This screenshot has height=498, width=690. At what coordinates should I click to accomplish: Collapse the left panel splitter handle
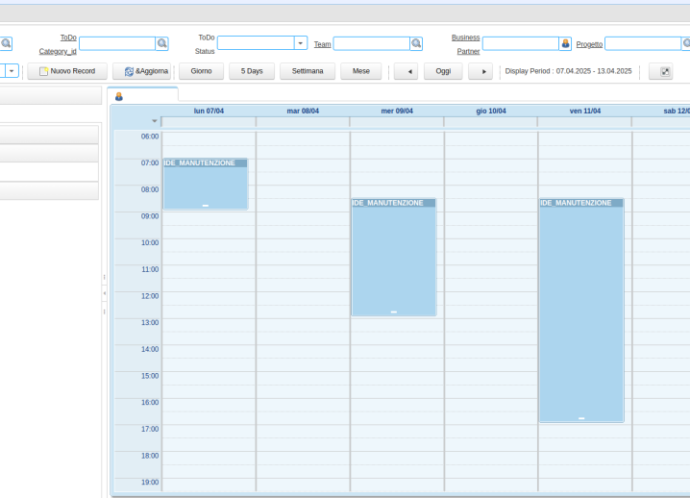104,294
